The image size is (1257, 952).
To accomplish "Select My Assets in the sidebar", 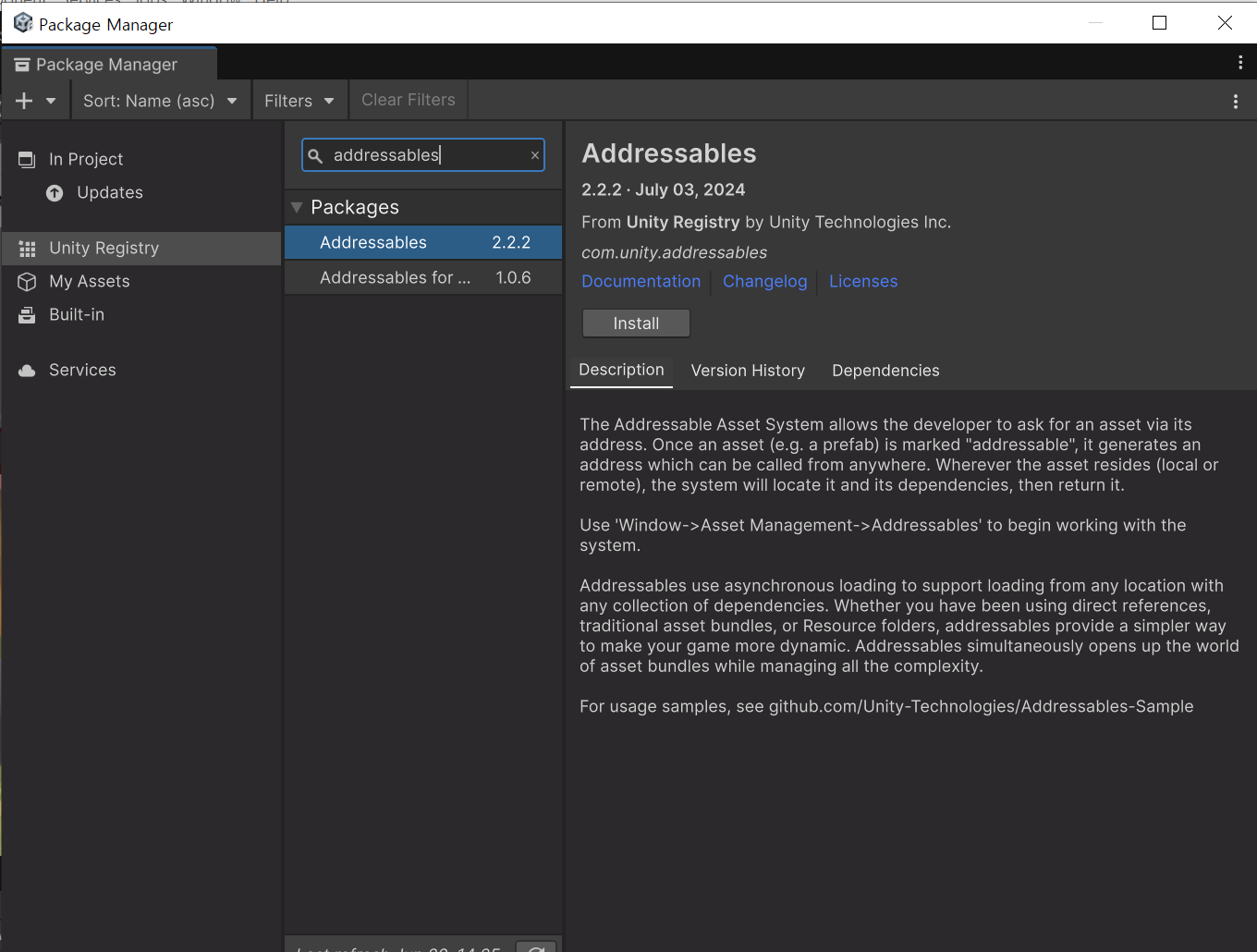I will (140, 281).
